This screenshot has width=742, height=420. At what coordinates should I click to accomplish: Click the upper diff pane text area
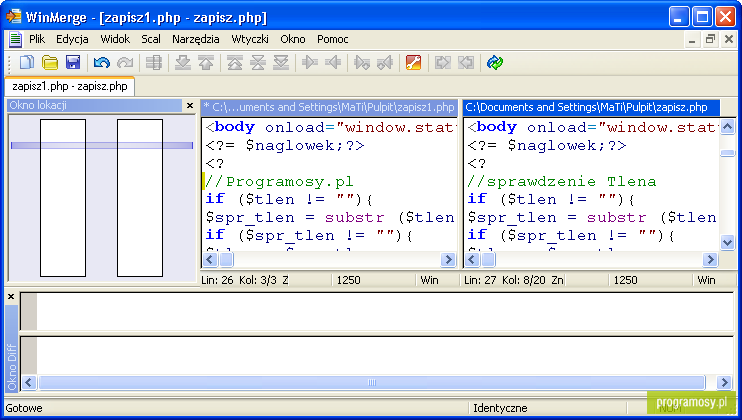click(385, 312)
